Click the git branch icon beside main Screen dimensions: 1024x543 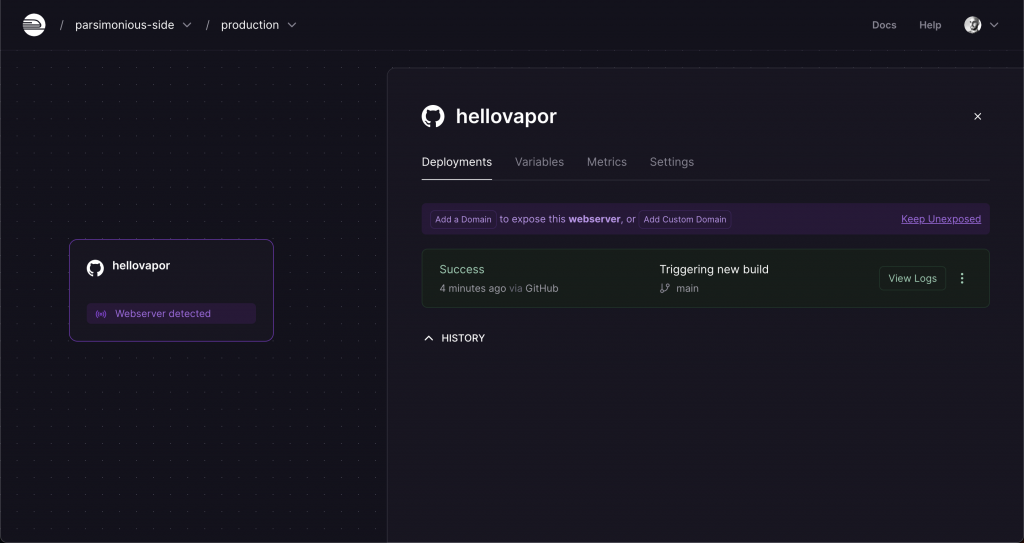click(665, 288)
